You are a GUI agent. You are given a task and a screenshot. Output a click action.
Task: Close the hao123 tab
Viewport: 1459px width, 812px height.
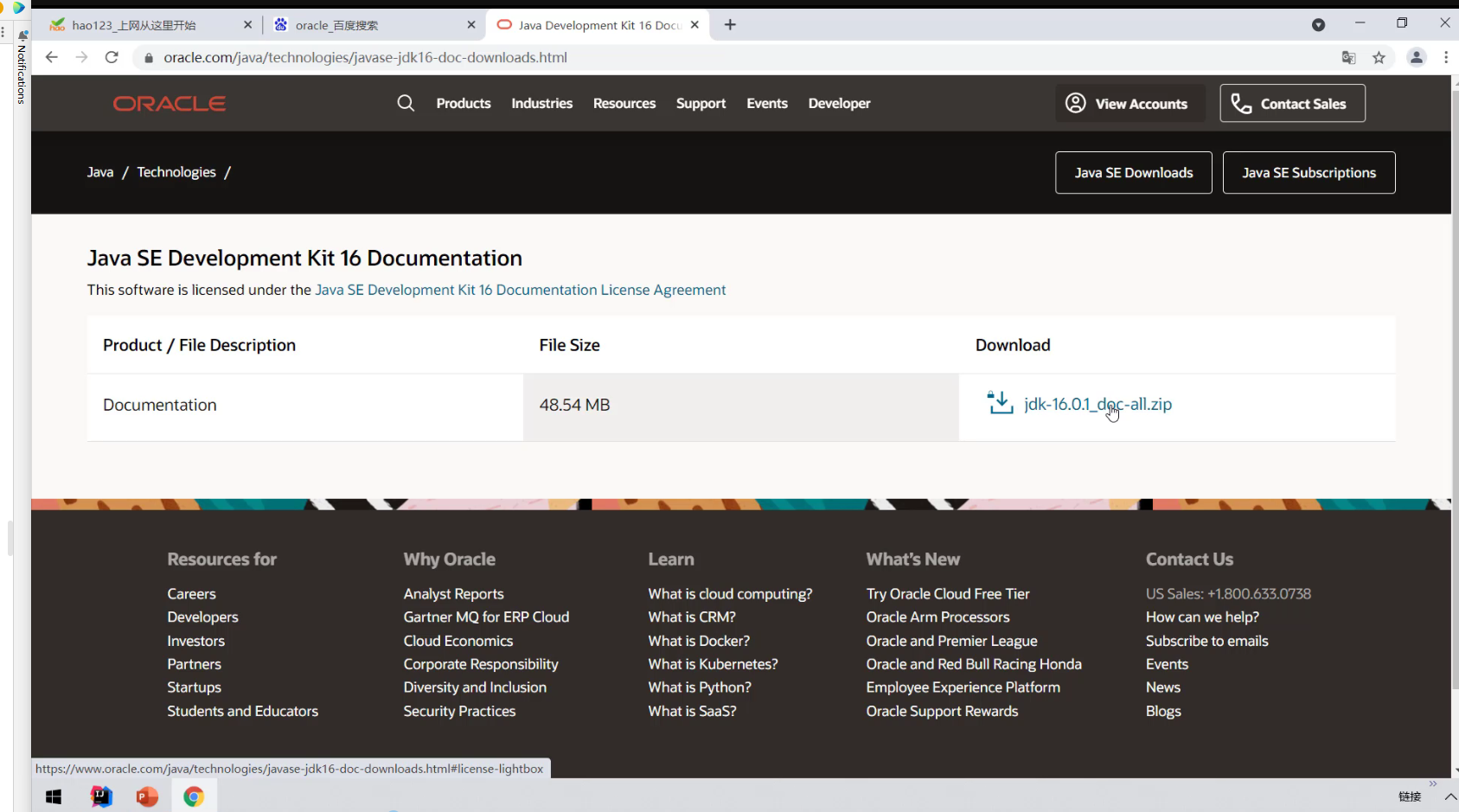coord(247,25)
